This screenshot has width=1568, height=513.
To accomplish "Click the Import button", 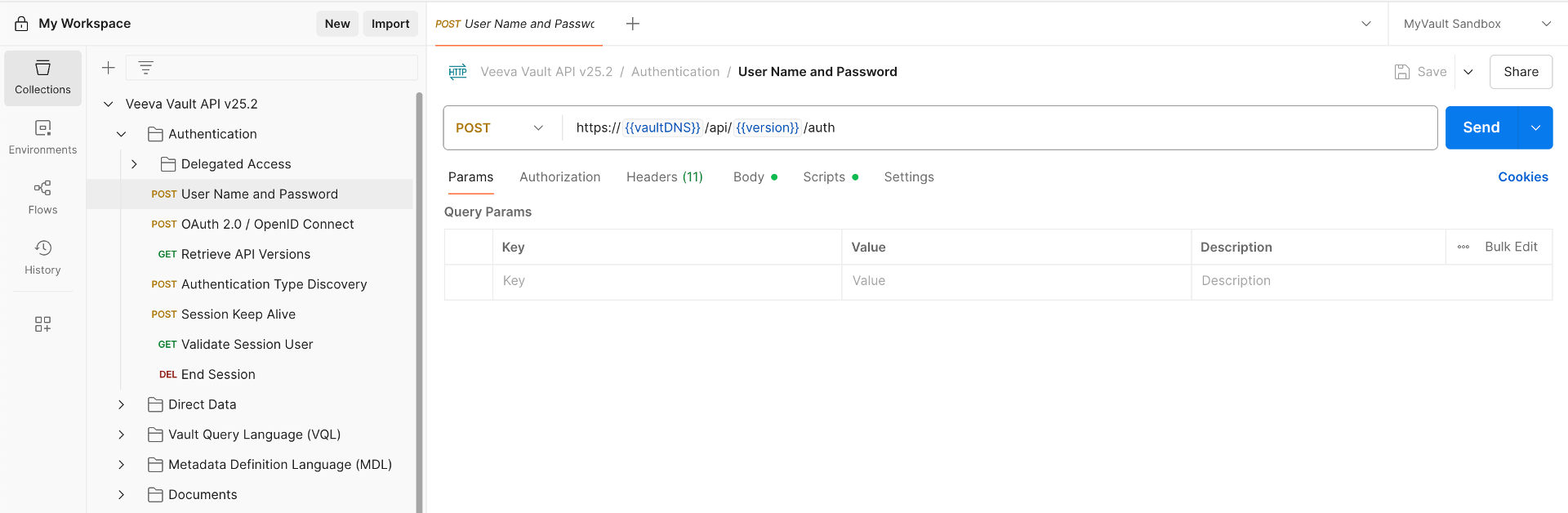I will pyautogui.click(x=390, y=24).
